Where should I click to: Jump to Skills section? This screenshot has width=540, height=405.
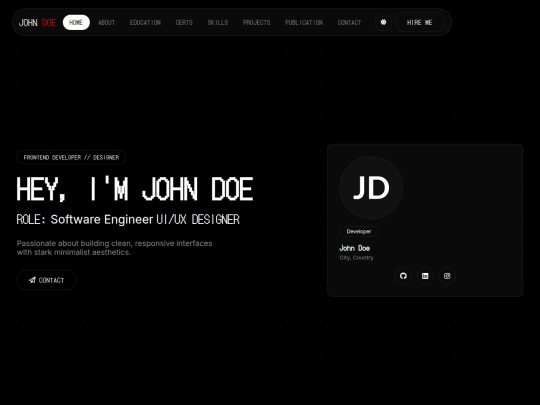point(218,22)
